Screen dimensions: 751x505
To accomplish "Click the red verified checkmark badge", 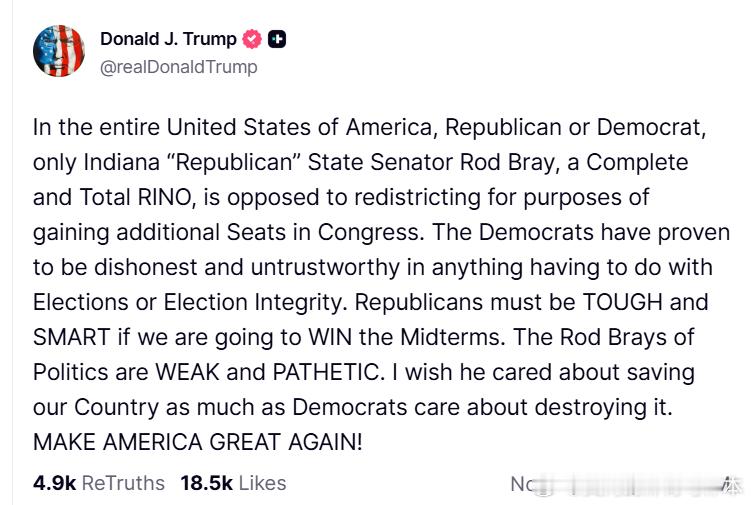I will (x=254, y=40).
